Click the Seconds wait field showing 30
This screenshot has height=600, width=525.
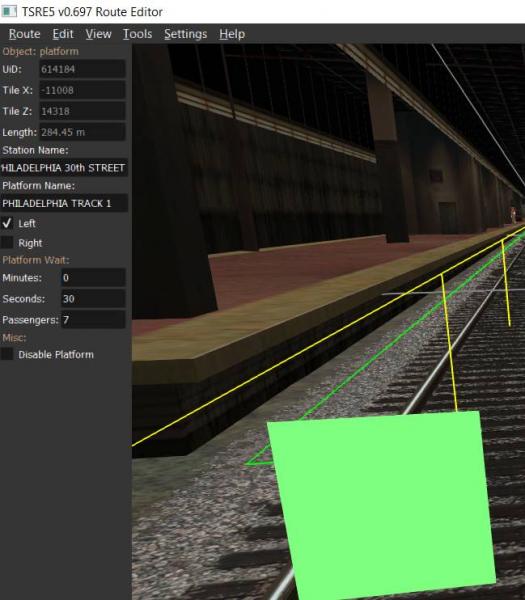point(93,299)
